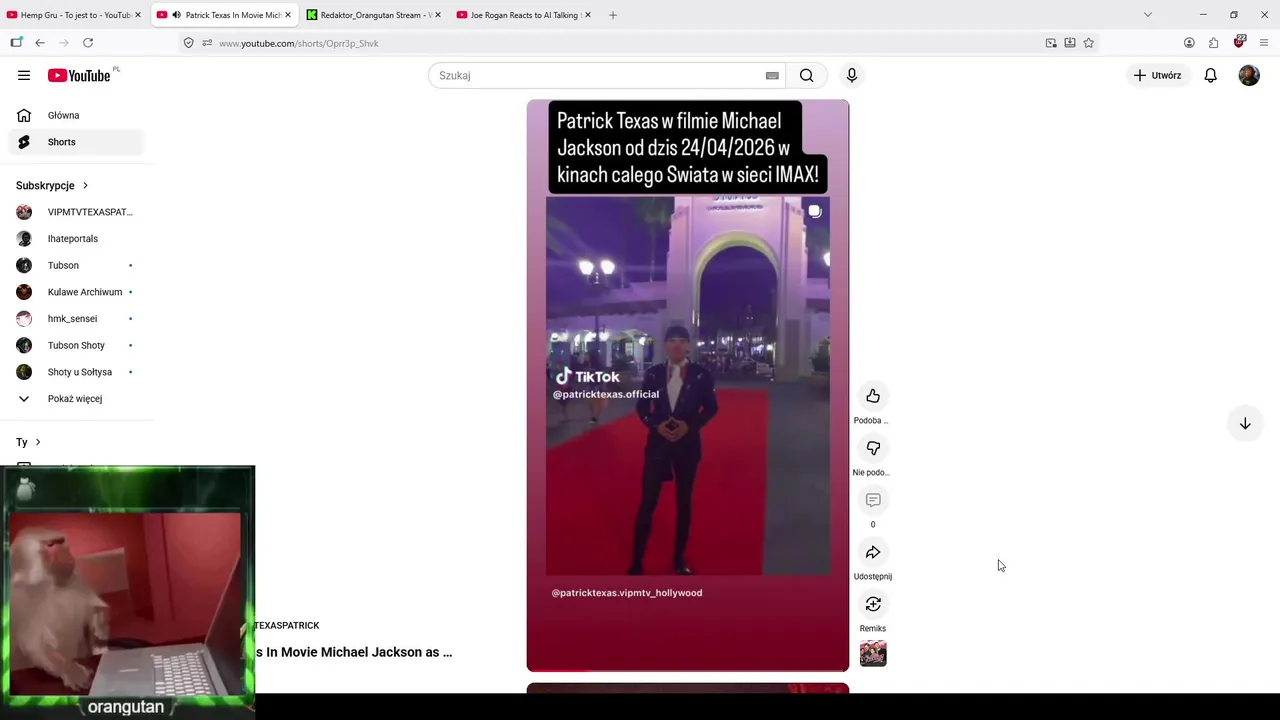Start voice search with the microphone icon
This screenshot has height=720, width=1280.
click(x=852, y=75)
